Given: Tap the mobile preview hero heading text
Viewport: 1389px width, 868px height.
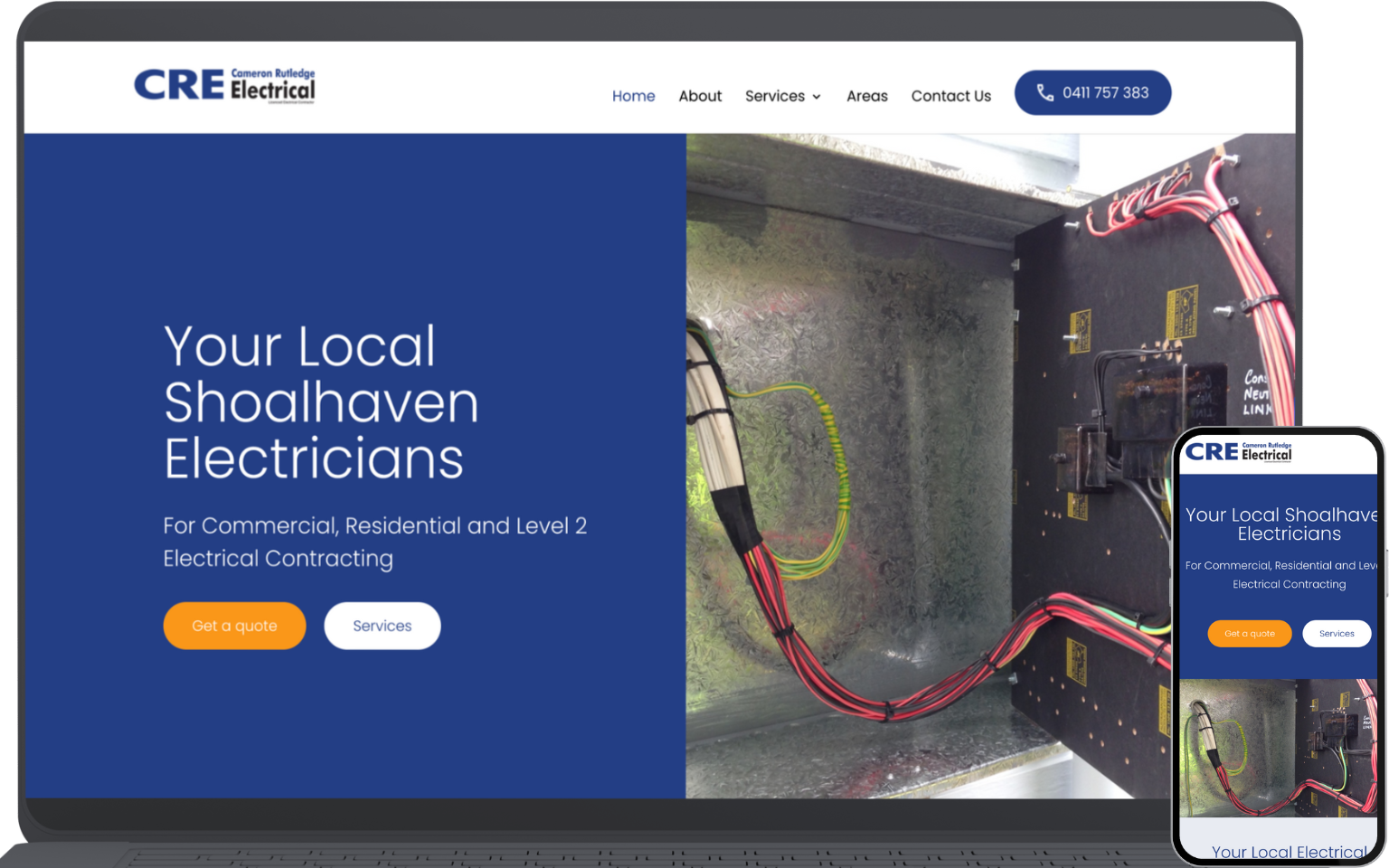Looking at the screenshot, I should (x=1282, y=524).
